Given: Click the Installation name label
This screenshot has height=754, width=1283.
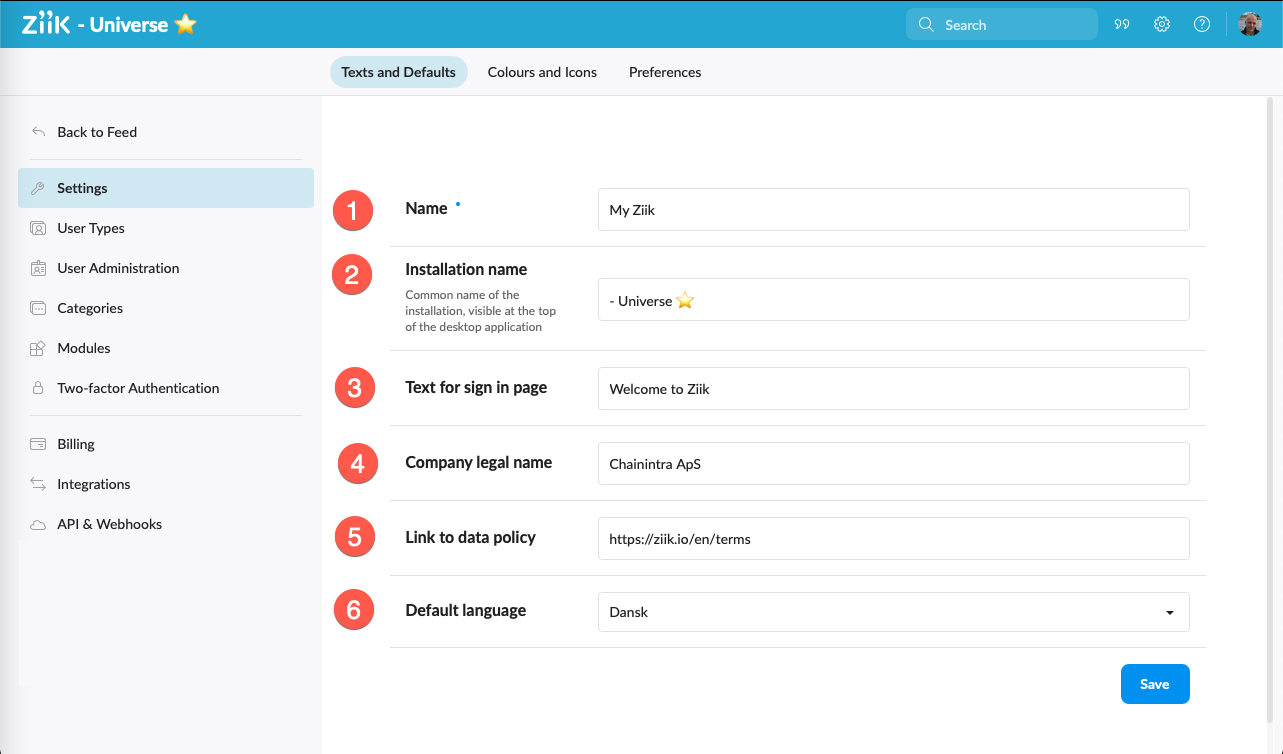Looking at the screenshot, I should pos(466,270).
